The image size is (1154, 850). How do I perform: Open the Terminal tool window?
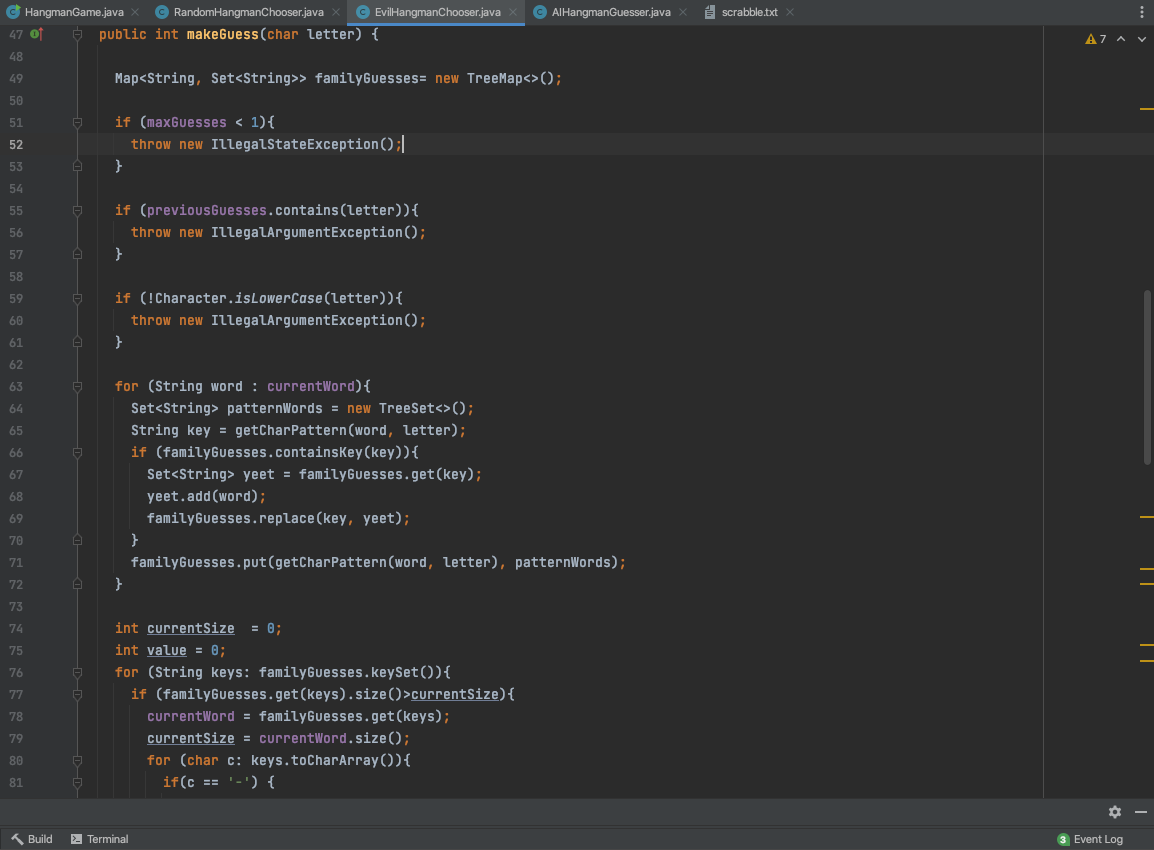coord(99,839)
